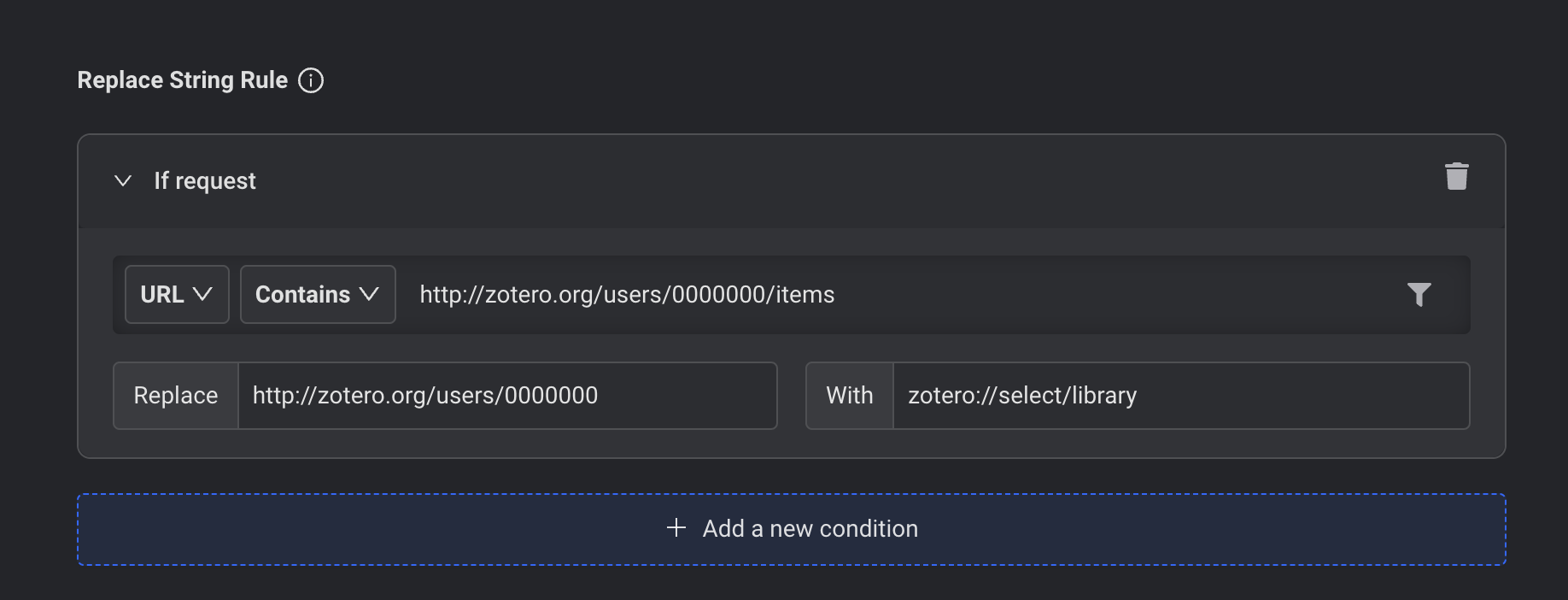1568x600 pixels.
Task: Click the down arrow inside the Contains selector
Action: (x=370, y=295)
